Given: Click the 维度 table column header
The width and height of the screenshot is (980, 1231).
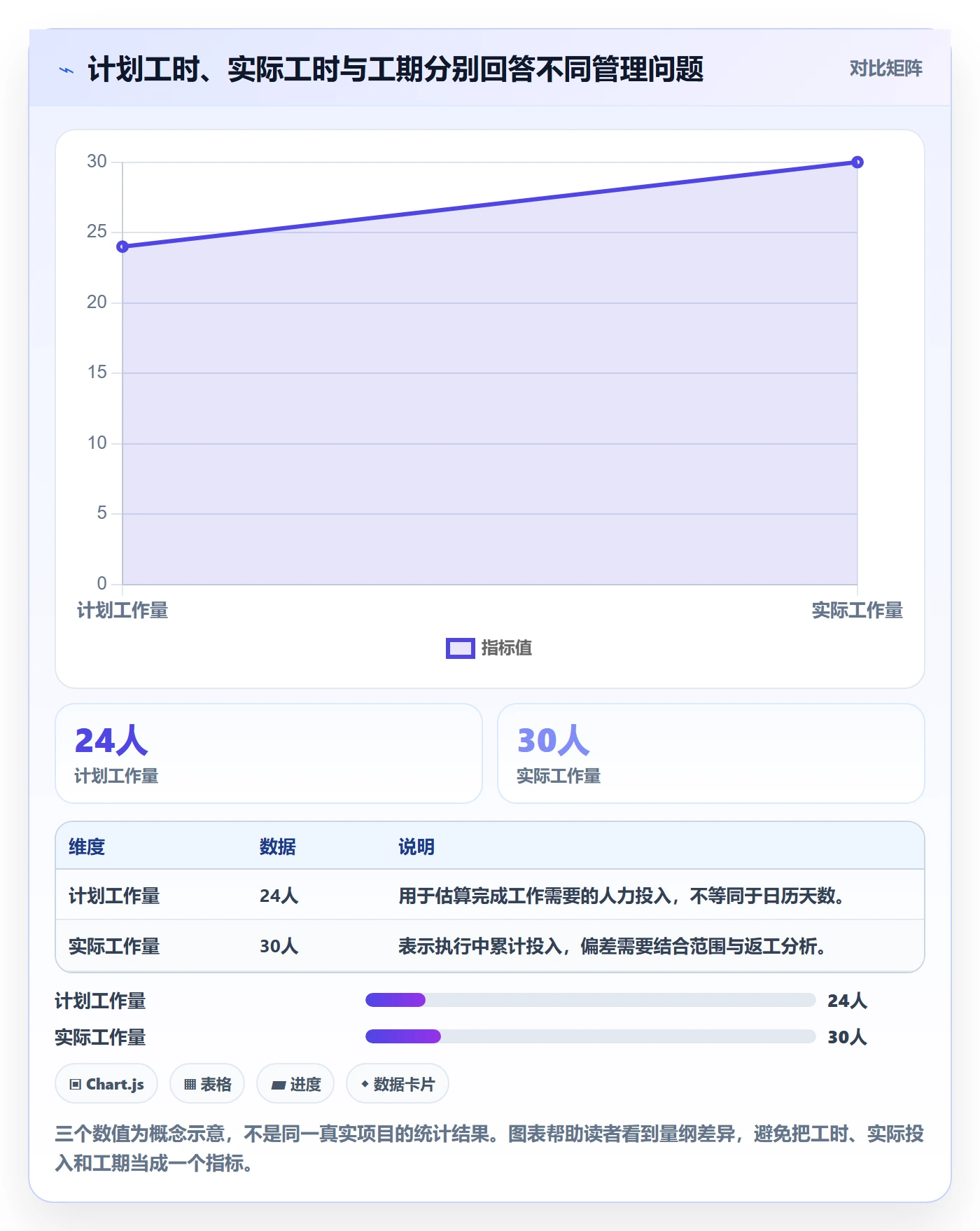Looking at the screenshot, I should [87, 847].
